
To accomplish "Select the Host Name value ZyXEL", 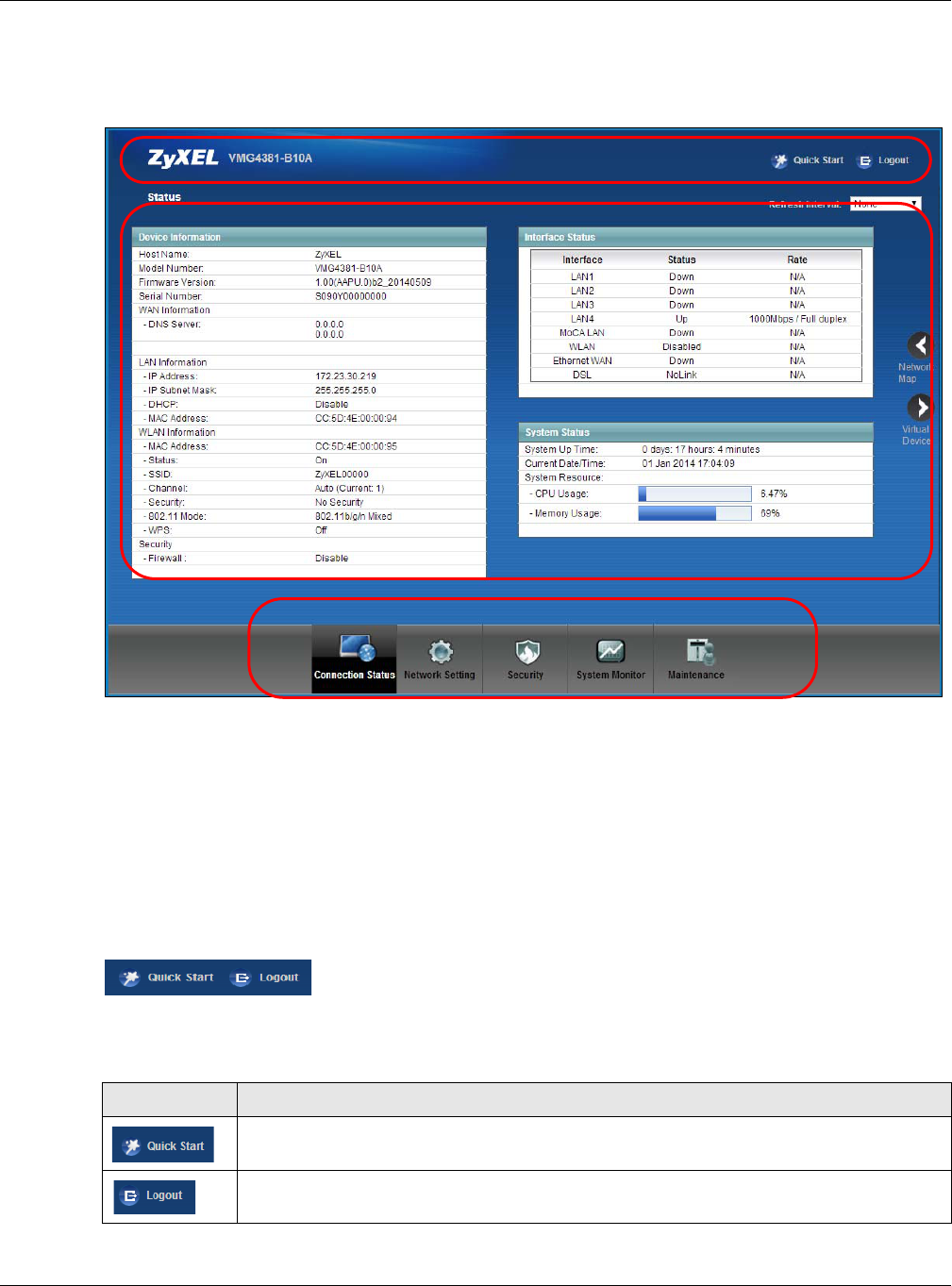I will tap(328, 255).
